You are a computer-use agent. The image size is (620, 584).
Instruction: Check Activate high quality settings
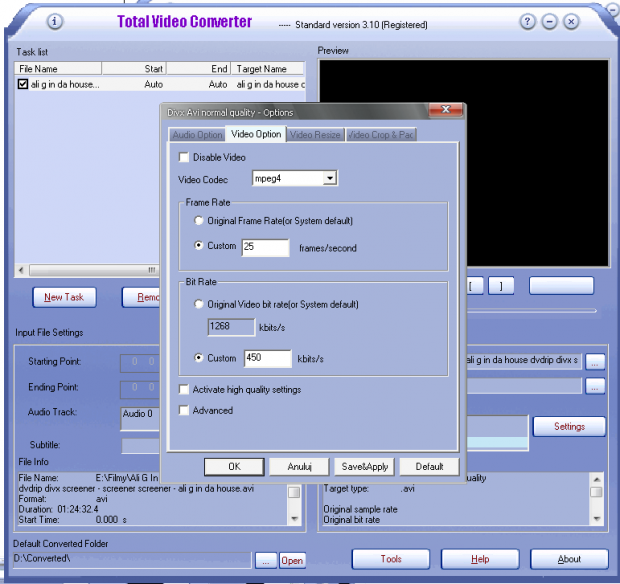[x=183, y=390]
